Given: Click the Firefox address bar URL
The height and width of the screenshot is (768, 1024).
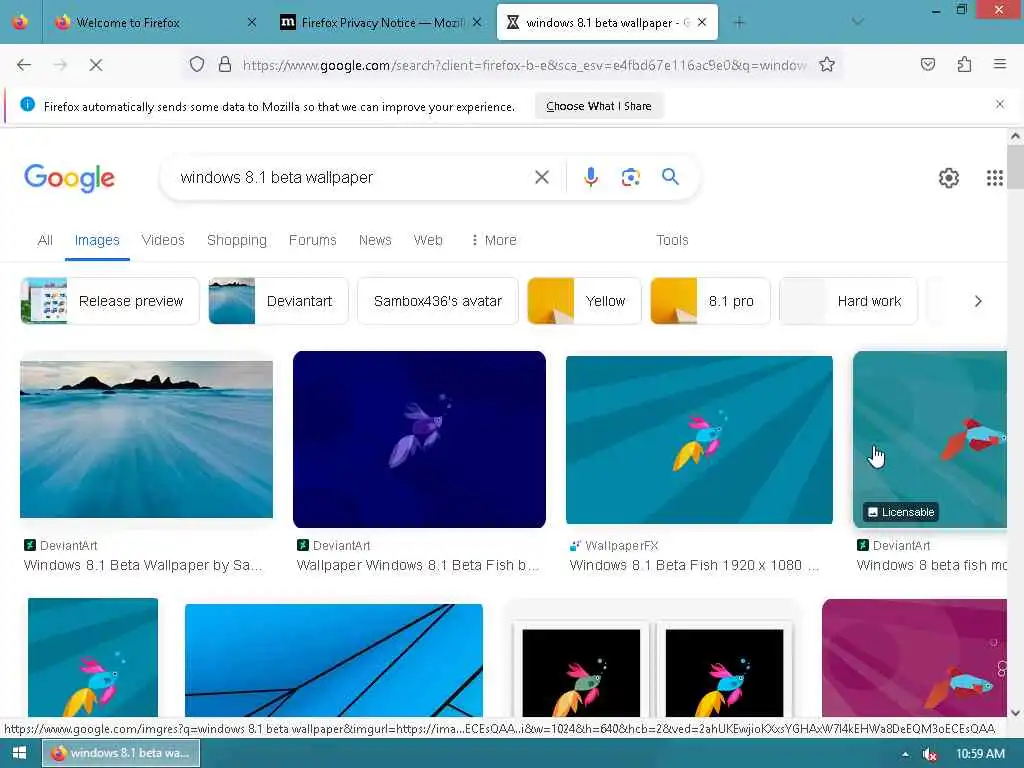Looking at the screenshot, I should (x=524, y=65).
